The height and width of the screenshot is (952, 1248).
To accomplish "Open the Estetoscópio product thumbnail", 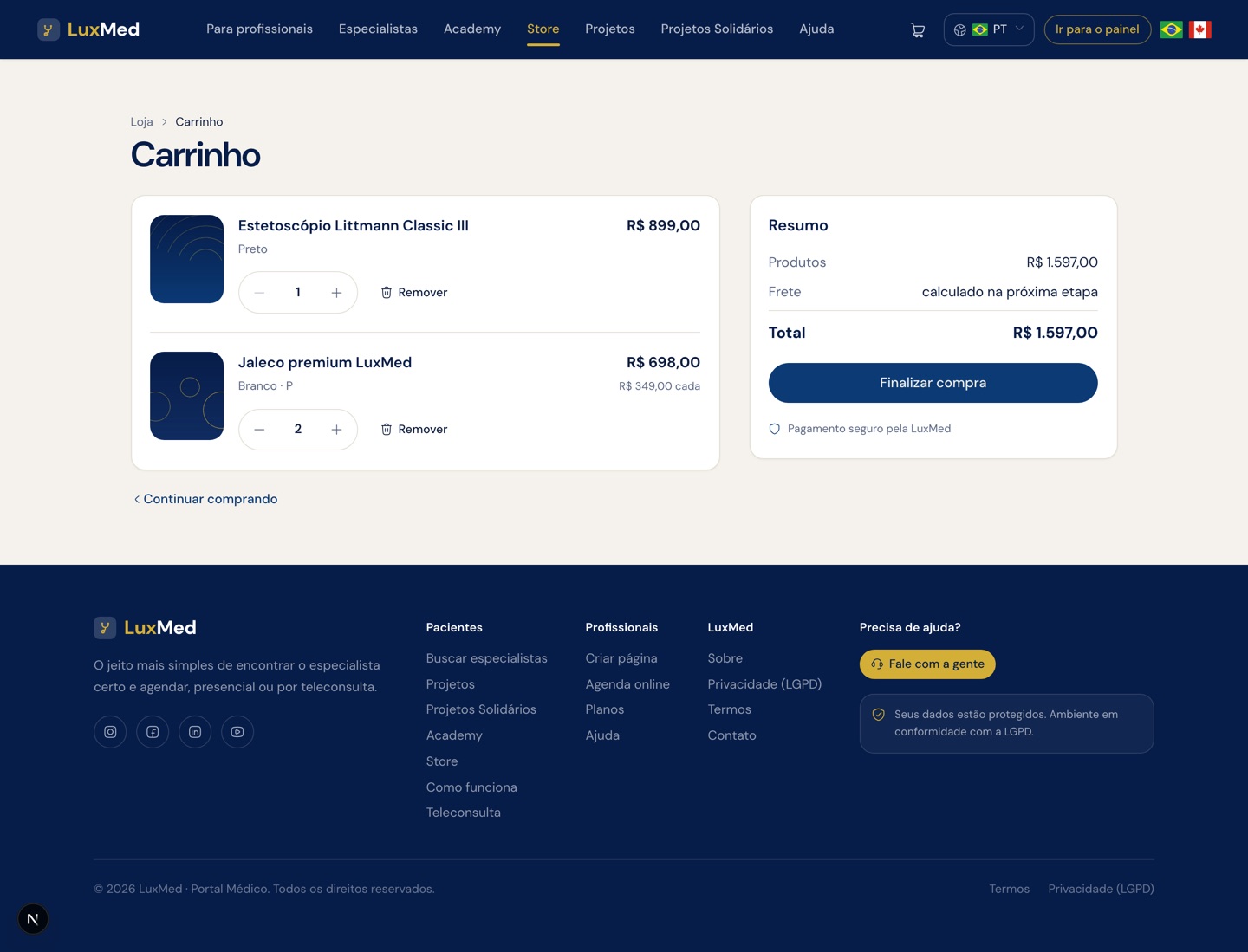I will coord(186,259).
